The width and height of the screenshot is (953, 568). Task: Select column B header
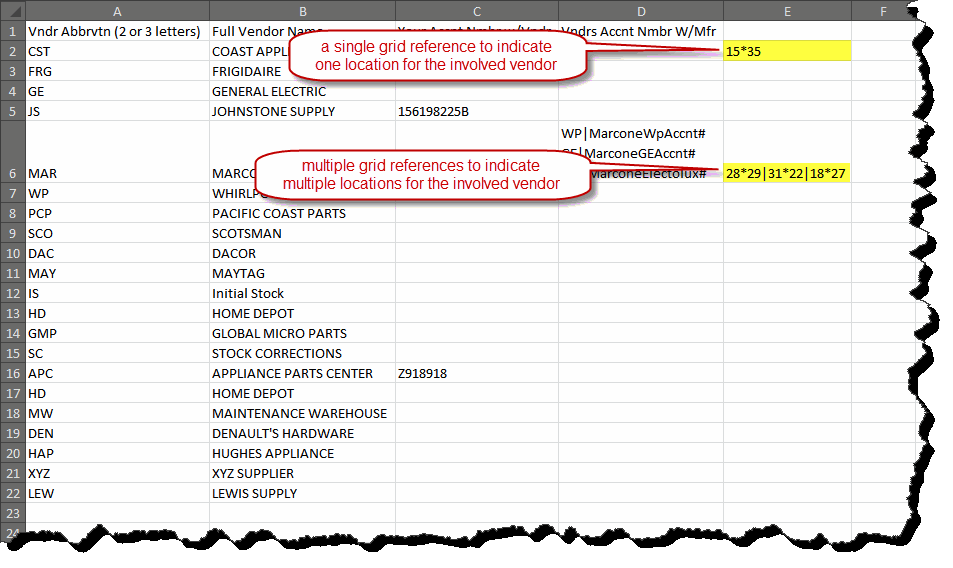(302, 11)
